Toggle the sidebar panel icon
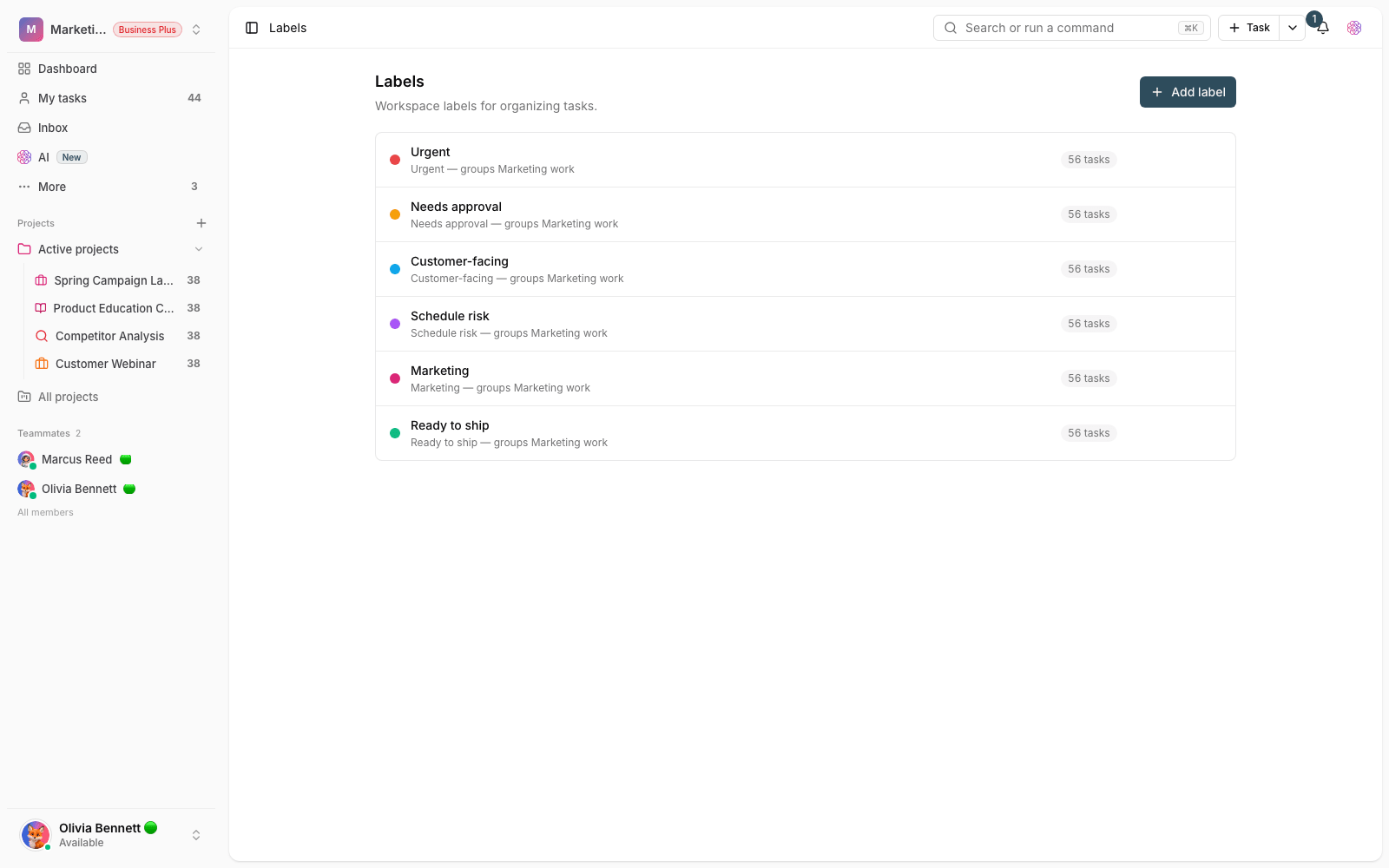 tap(252, 28)
